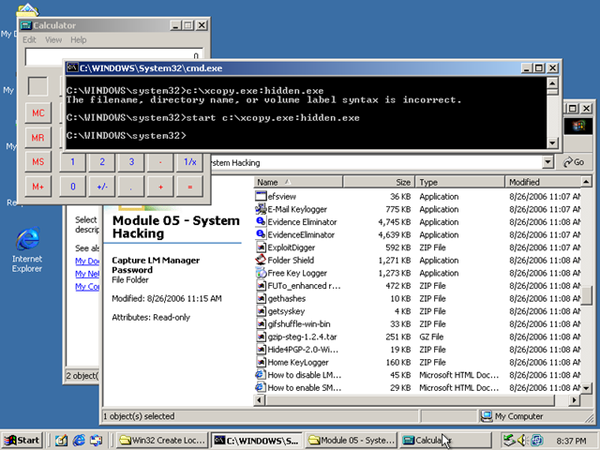
Task: Click file list scroll down arrow
Action: click(586, 388)
